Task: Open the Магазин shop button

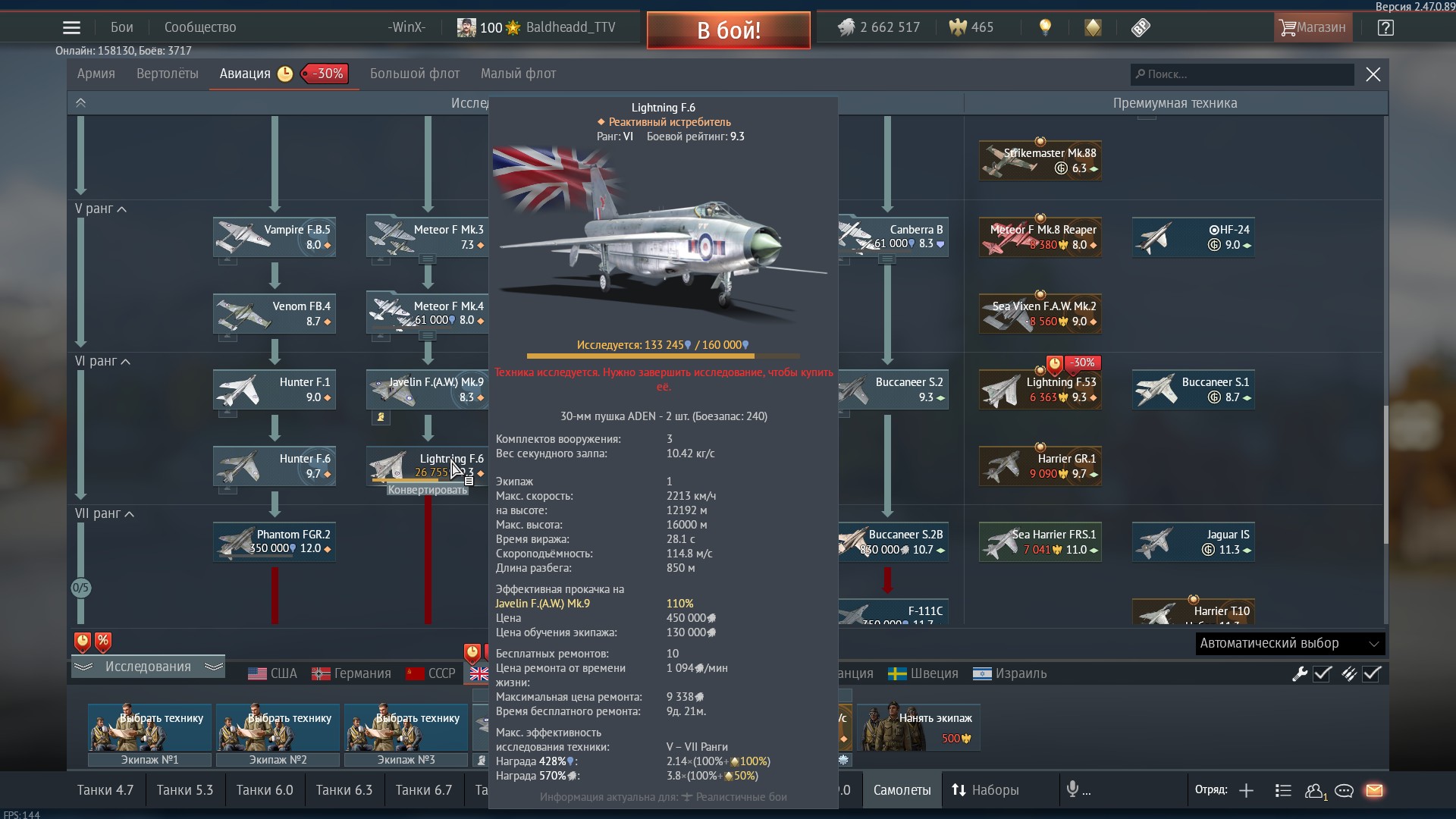Action: point(1313,27)
